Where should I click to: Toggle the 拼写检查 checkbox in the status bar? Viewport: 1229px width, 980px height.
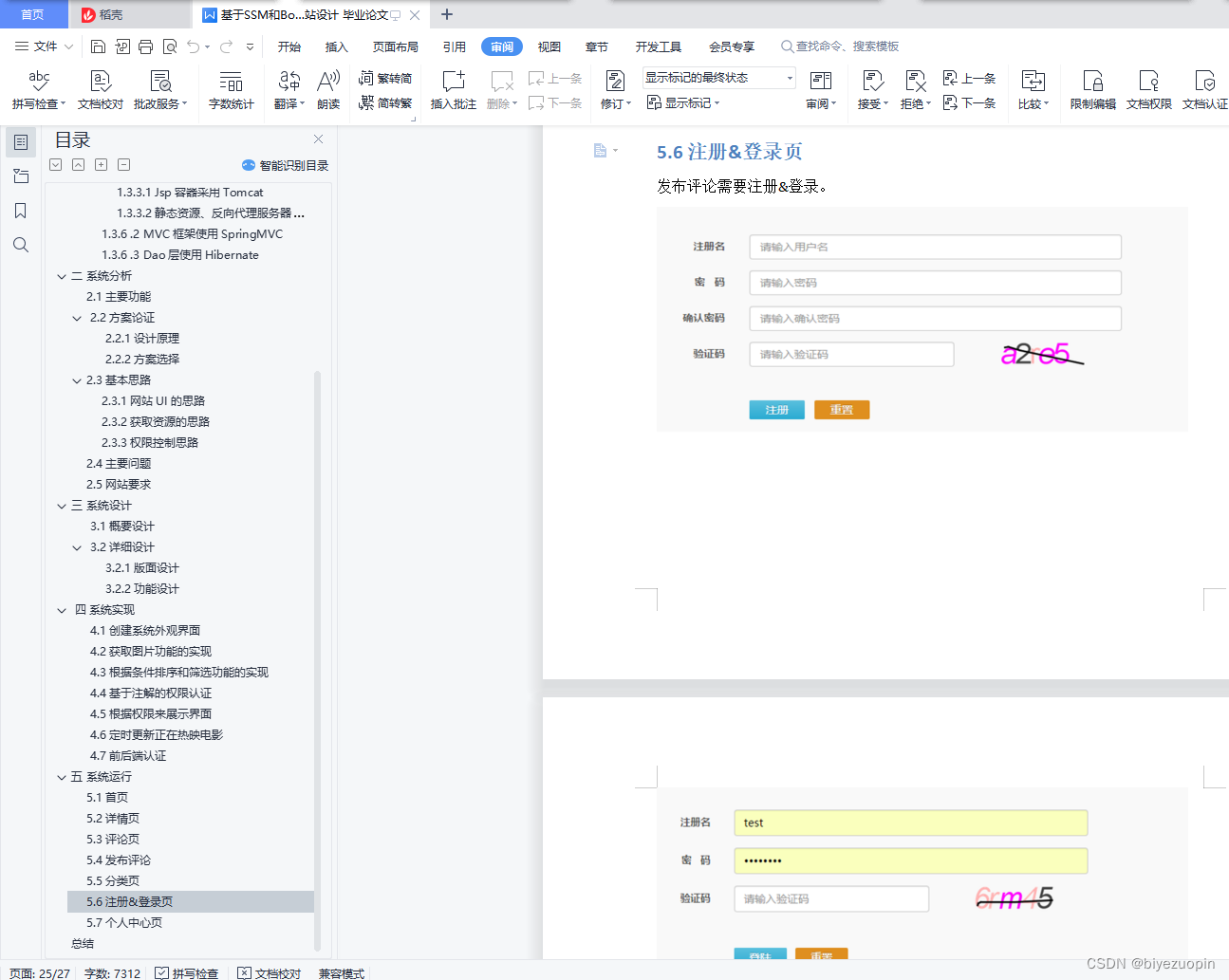tap(162, 972)
